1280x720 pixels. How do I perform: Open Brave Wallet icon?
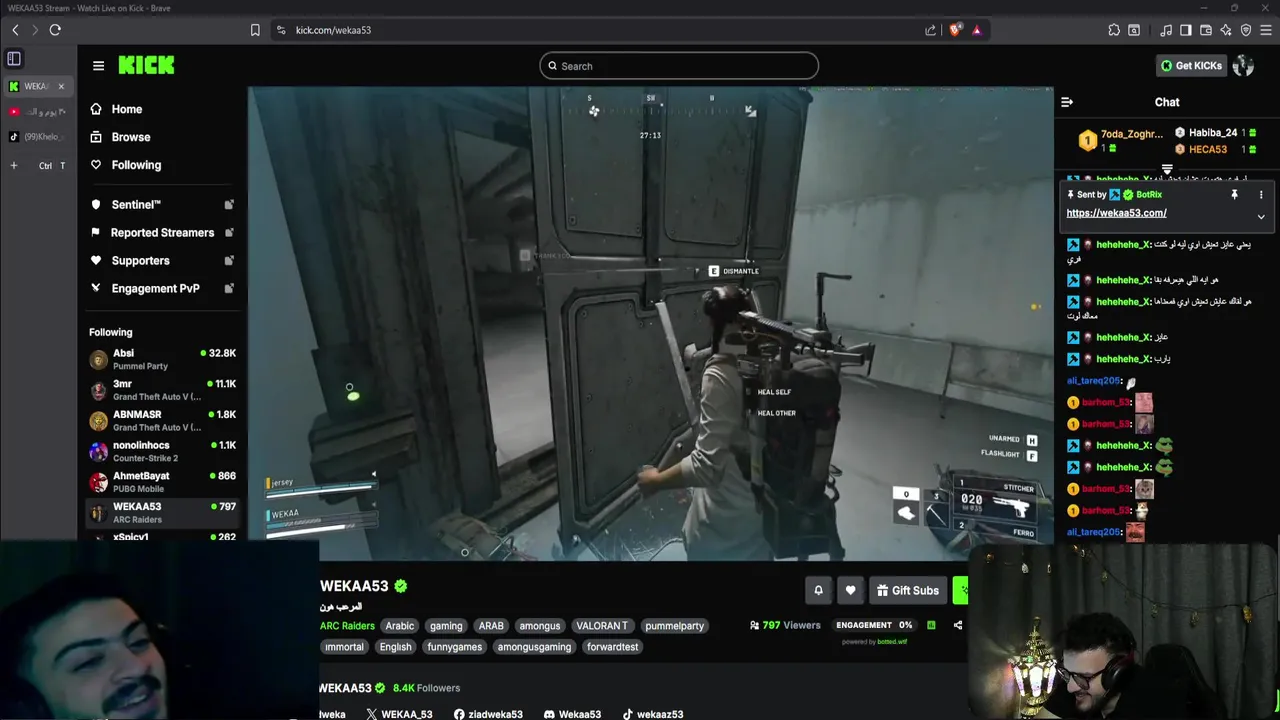[x=1206, y=30]
